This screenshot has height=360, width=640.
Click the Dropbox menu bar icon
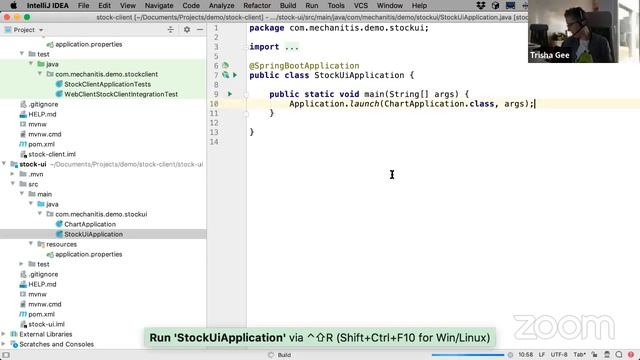point(481,5)
